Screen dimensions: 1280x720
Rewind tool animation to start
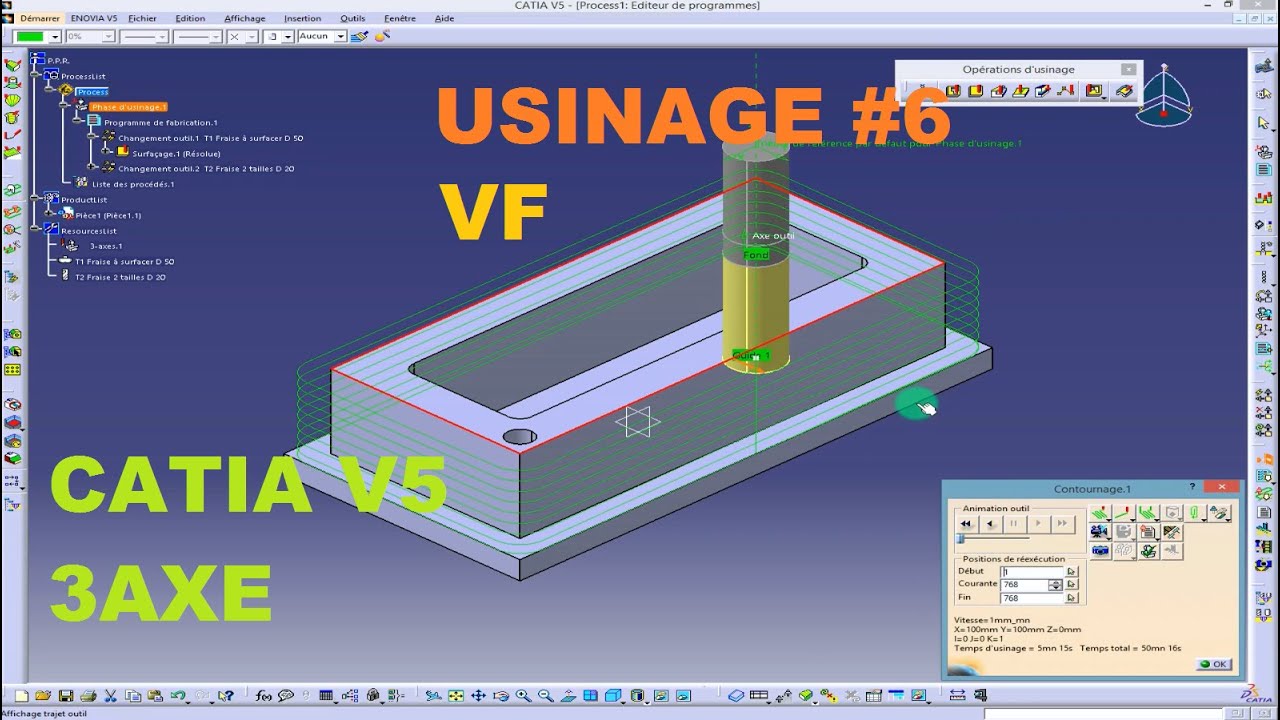point(966,524)
